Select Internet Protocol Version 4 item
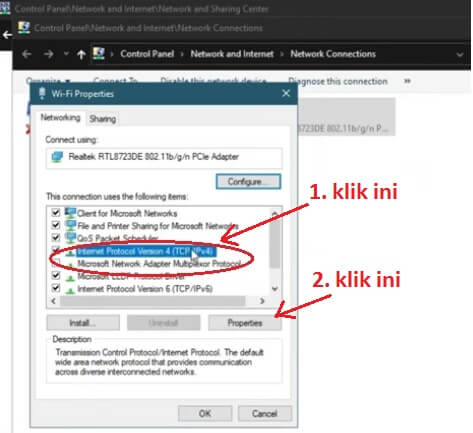Viewport: 473px width, 433px height. 145,251
